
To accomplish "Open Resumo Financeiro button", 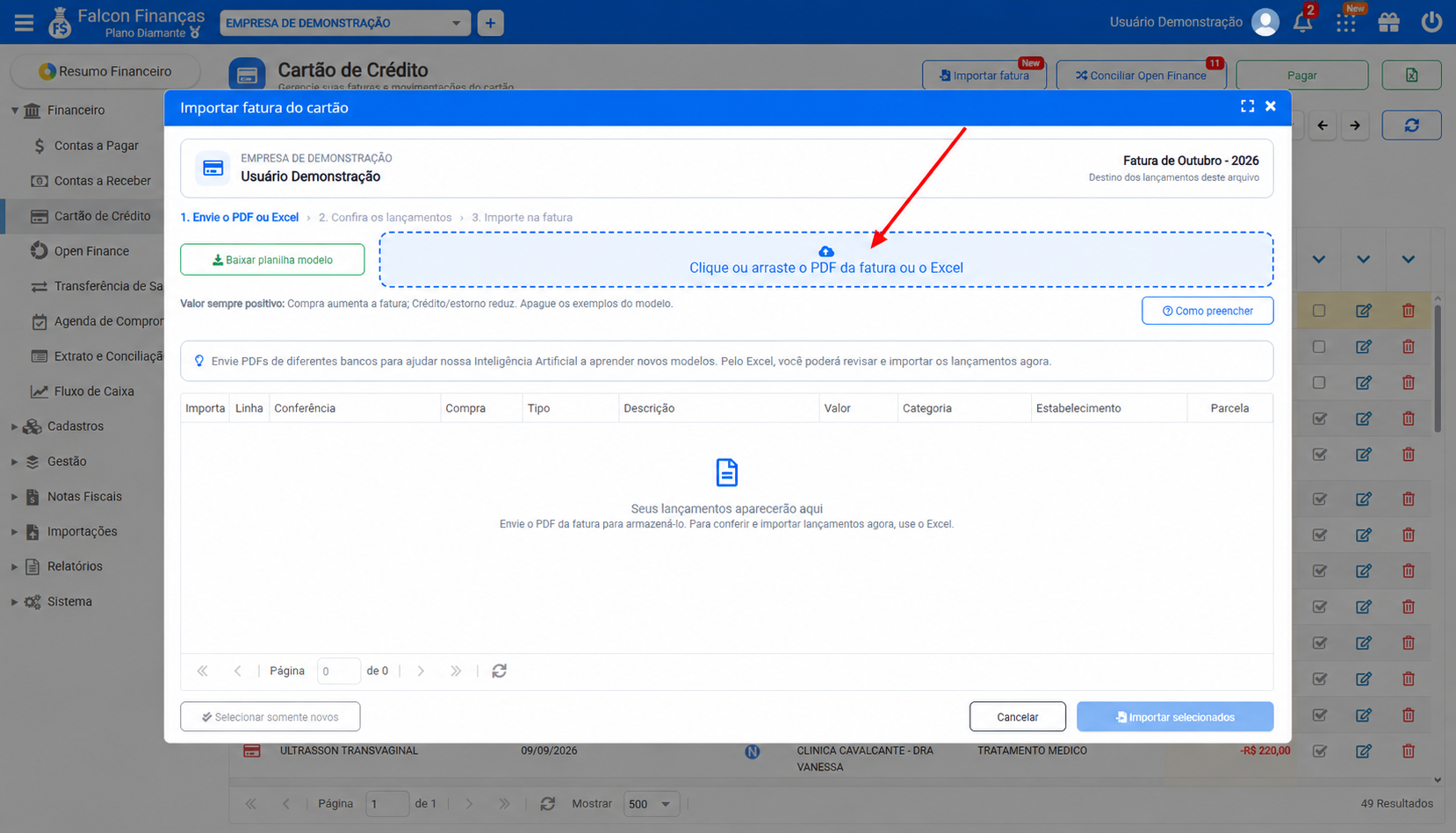I will pos(105,71).
